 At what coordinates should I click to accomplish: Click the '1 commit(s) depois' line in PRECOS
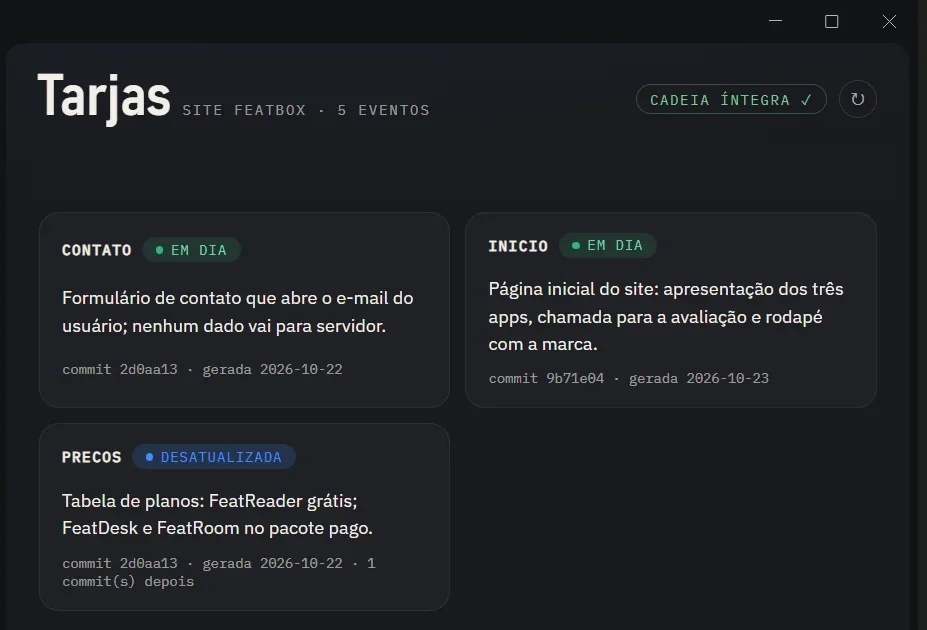click(219, 572)
